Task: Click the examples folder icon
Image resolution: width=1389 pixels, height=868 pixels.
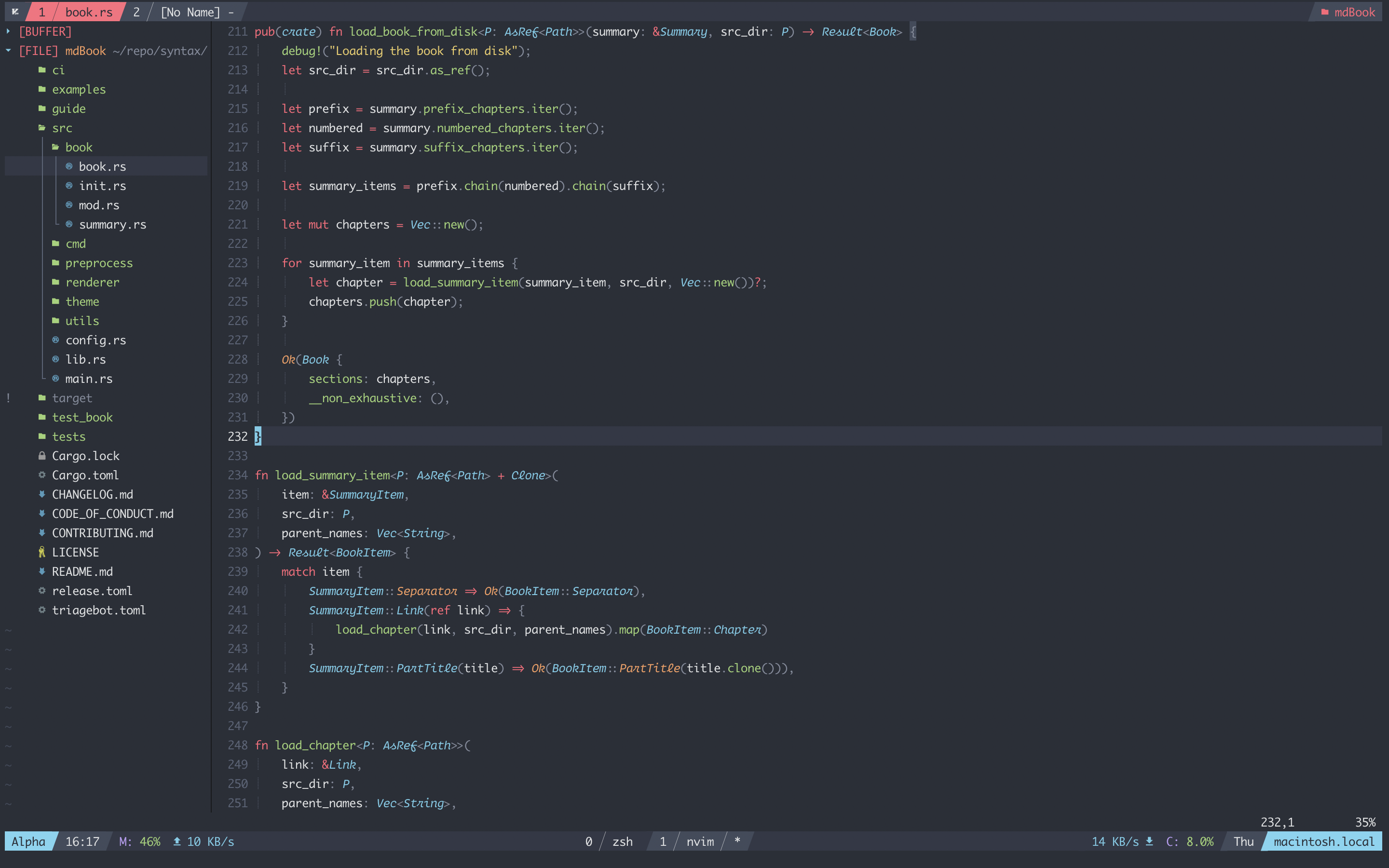Action: coord(42,89)
